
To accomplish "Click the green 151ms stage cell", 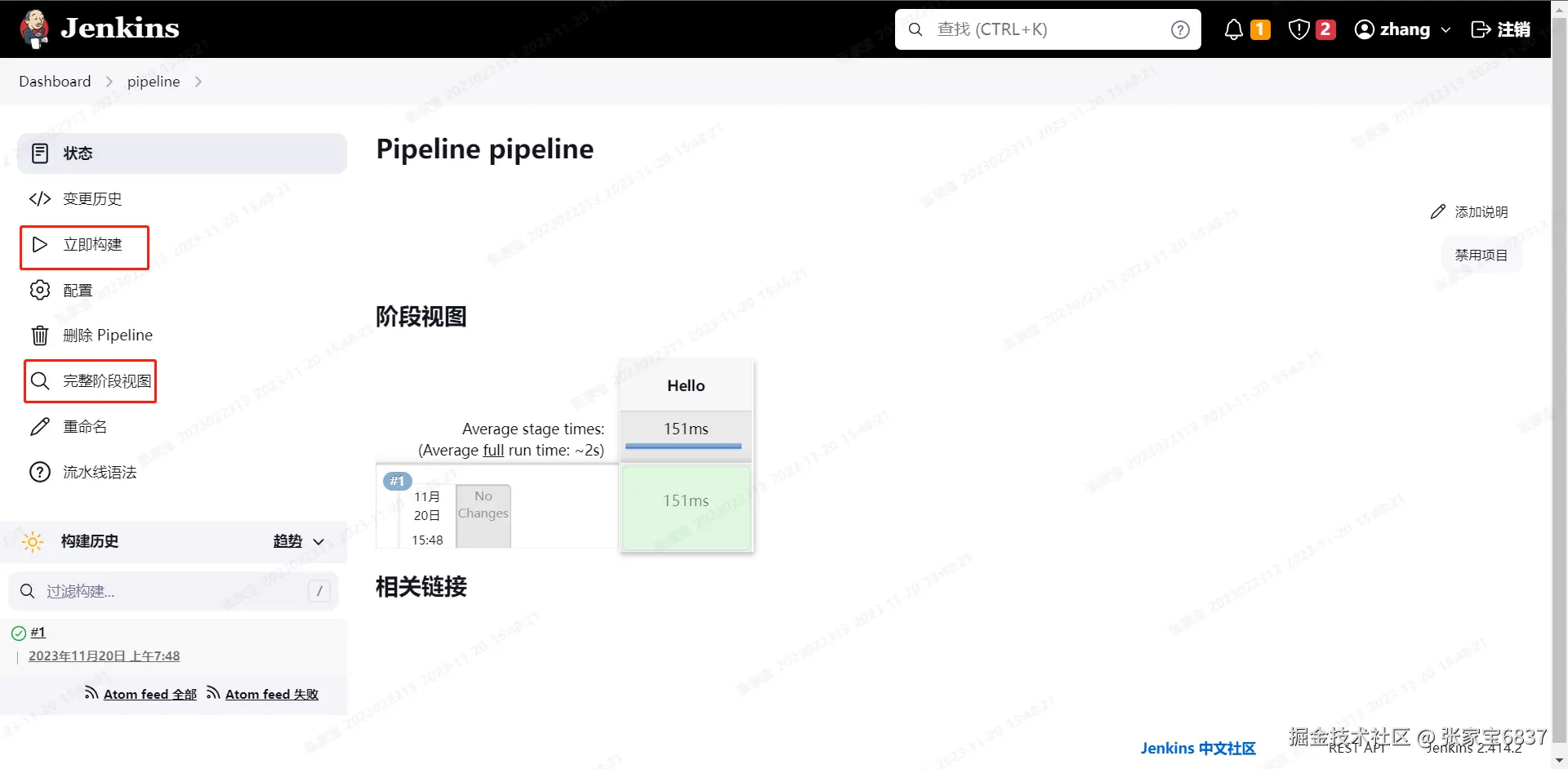I will [686, 508].
